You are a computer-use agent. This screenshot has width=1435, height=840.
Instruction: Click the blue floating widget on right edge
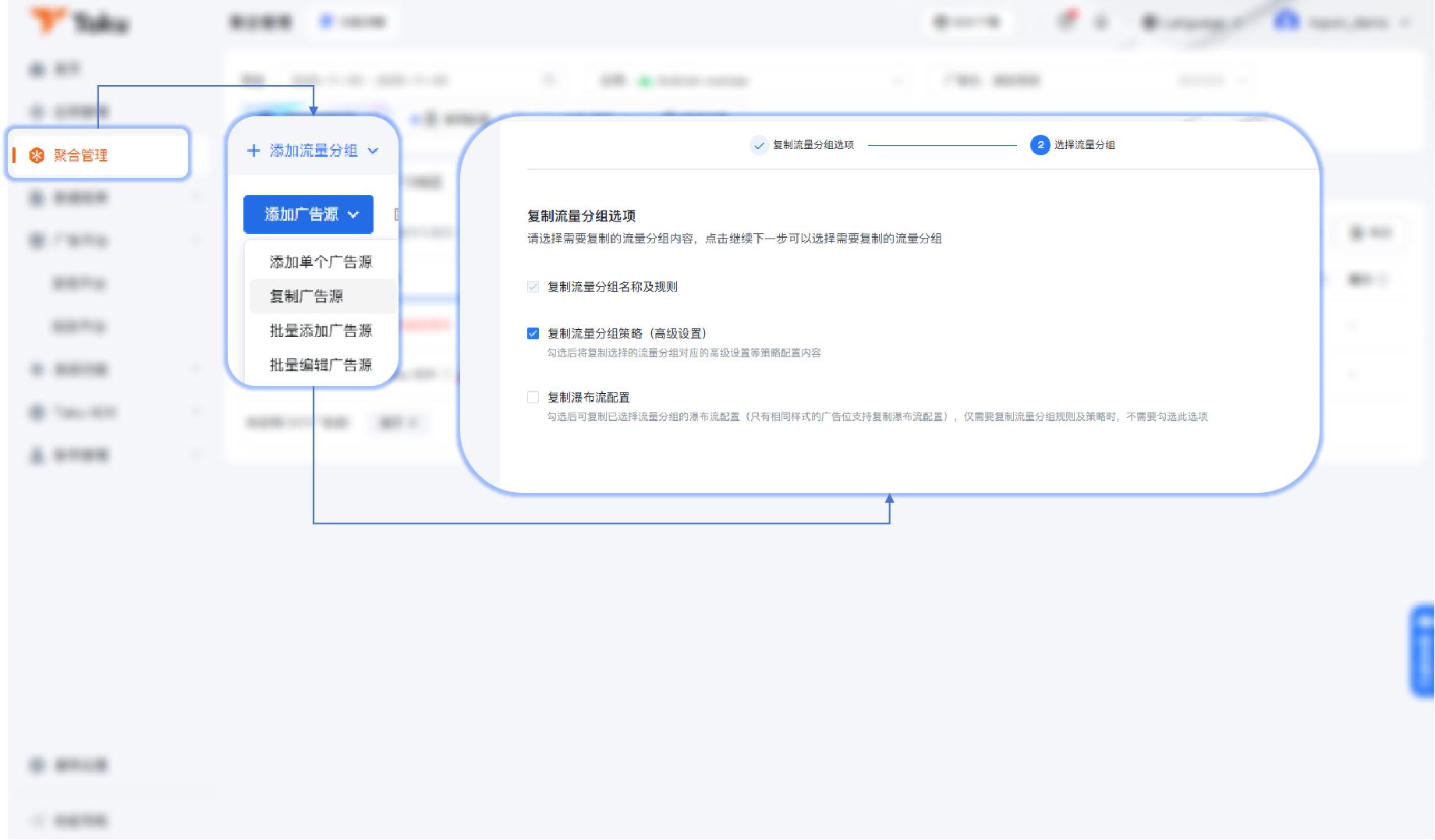tap(1423, 650)
